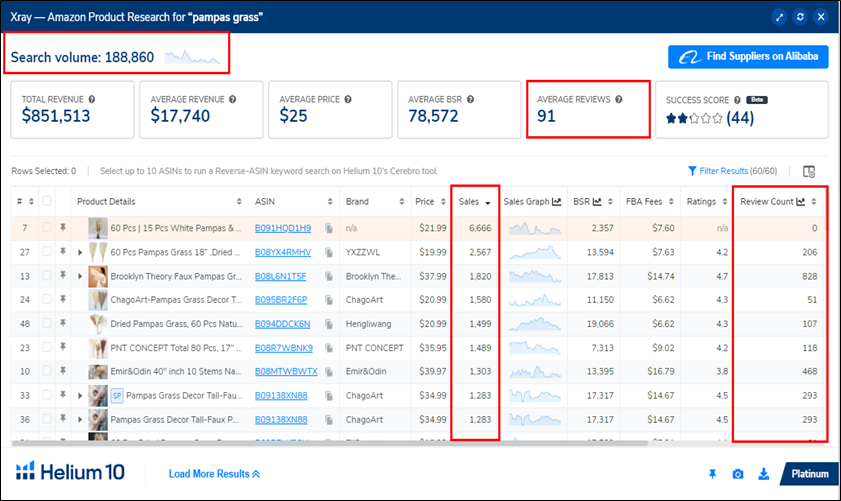Check the row 13 product checkbox

(47, 276)
